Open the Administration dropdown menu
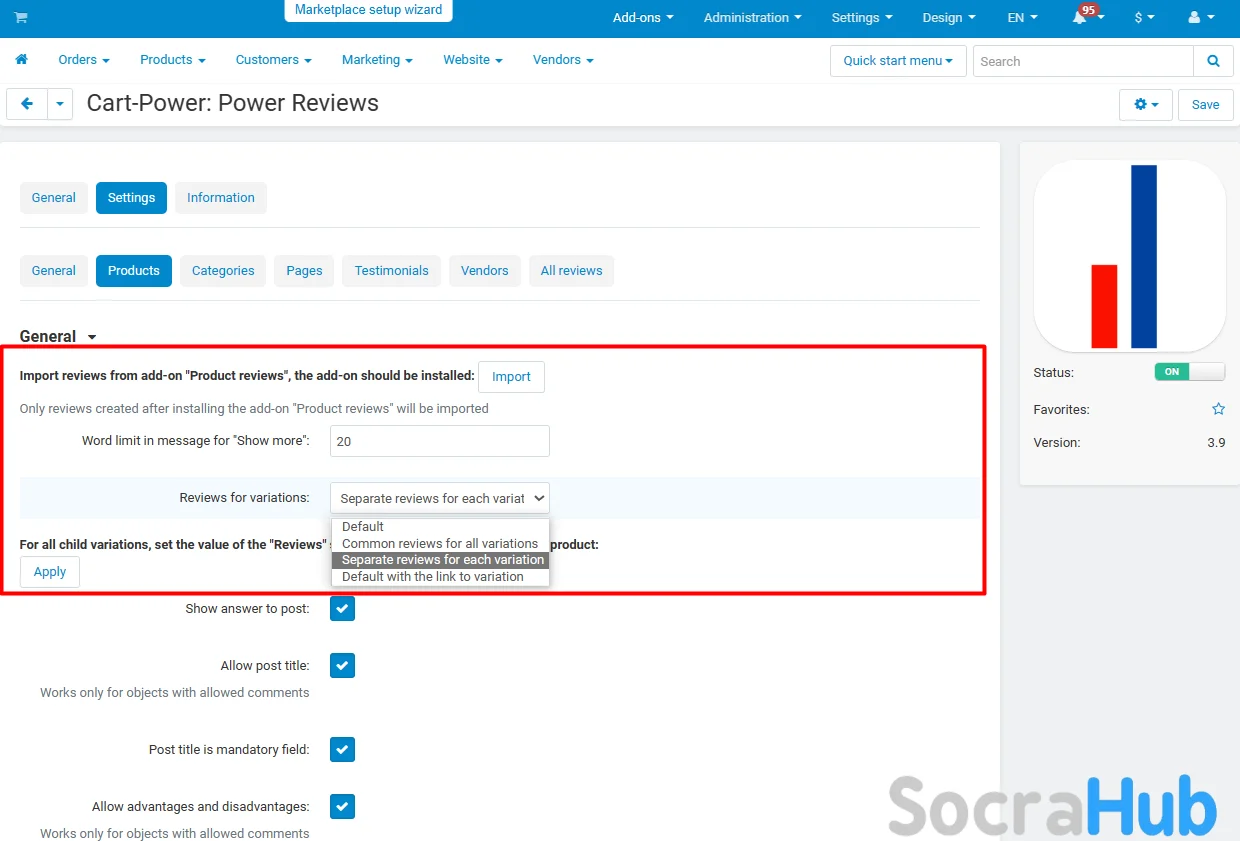 [753, 18]
